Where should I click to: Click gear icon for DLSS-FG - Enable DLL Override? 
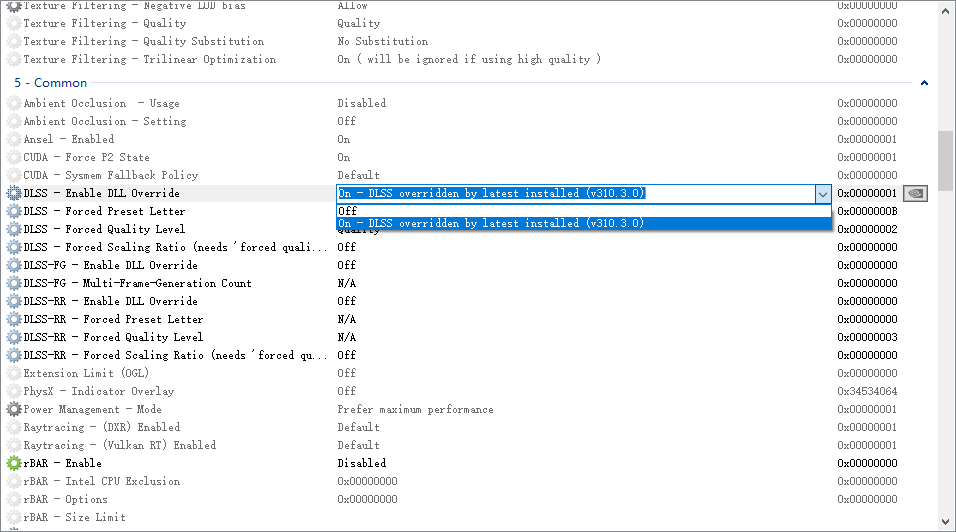point(14,265)
